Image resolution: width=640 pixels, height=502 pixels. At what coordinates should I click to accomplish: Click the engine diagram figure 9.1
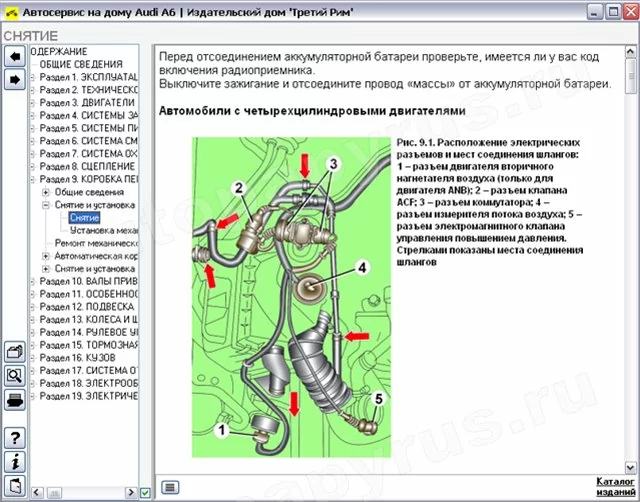click(291, 297)
